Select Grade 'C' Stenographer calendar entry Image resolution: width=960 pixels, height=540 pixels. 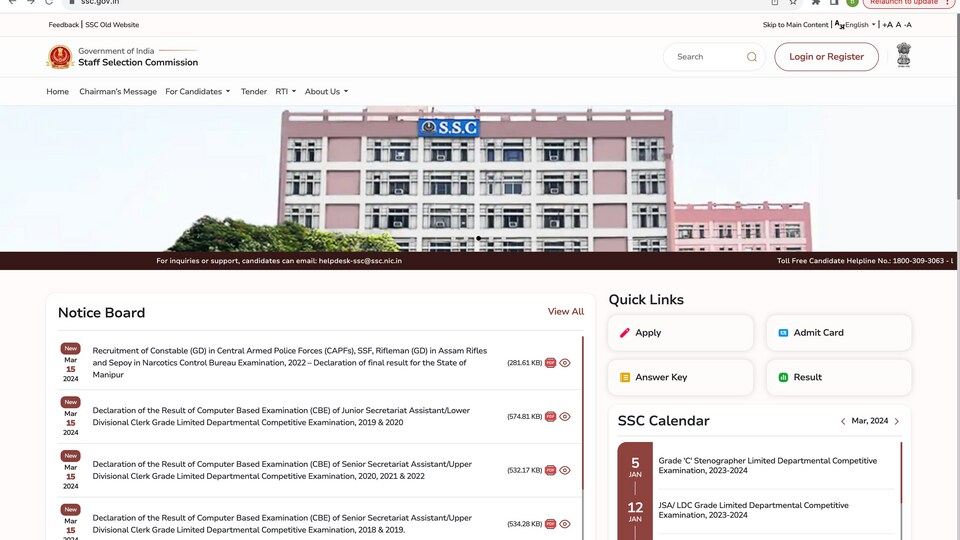click(x=768, y=466)
